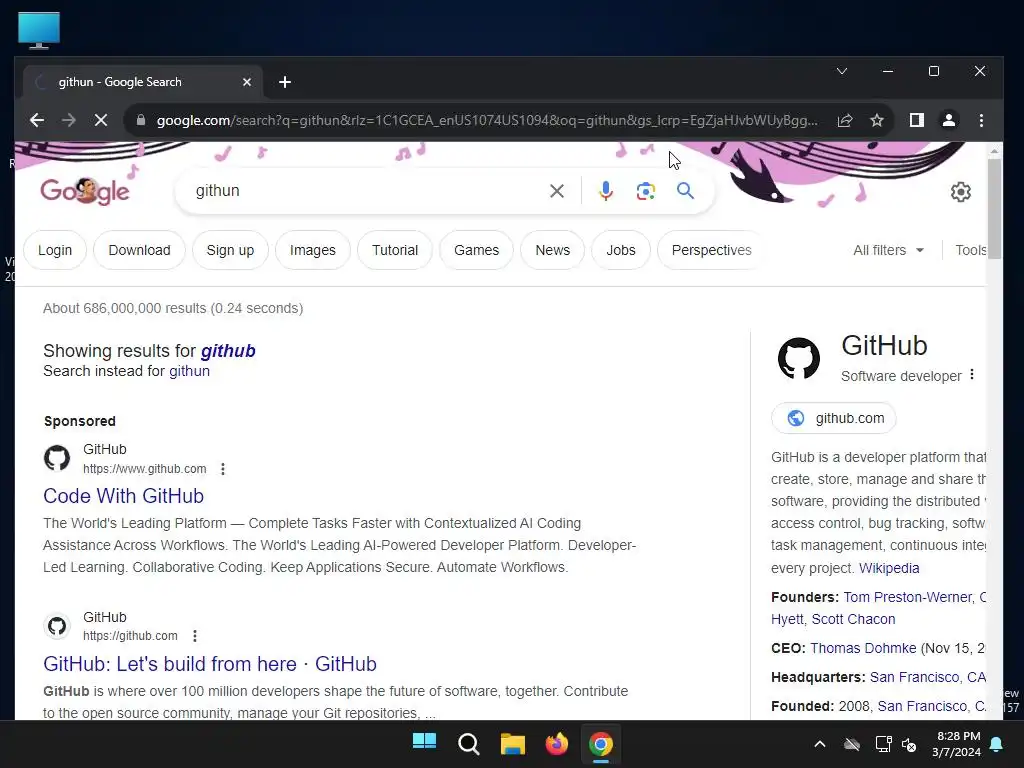Select the Perspectives filter chip
The height and width of the screenshot is (768, 1024).
(x=711, y=250)
